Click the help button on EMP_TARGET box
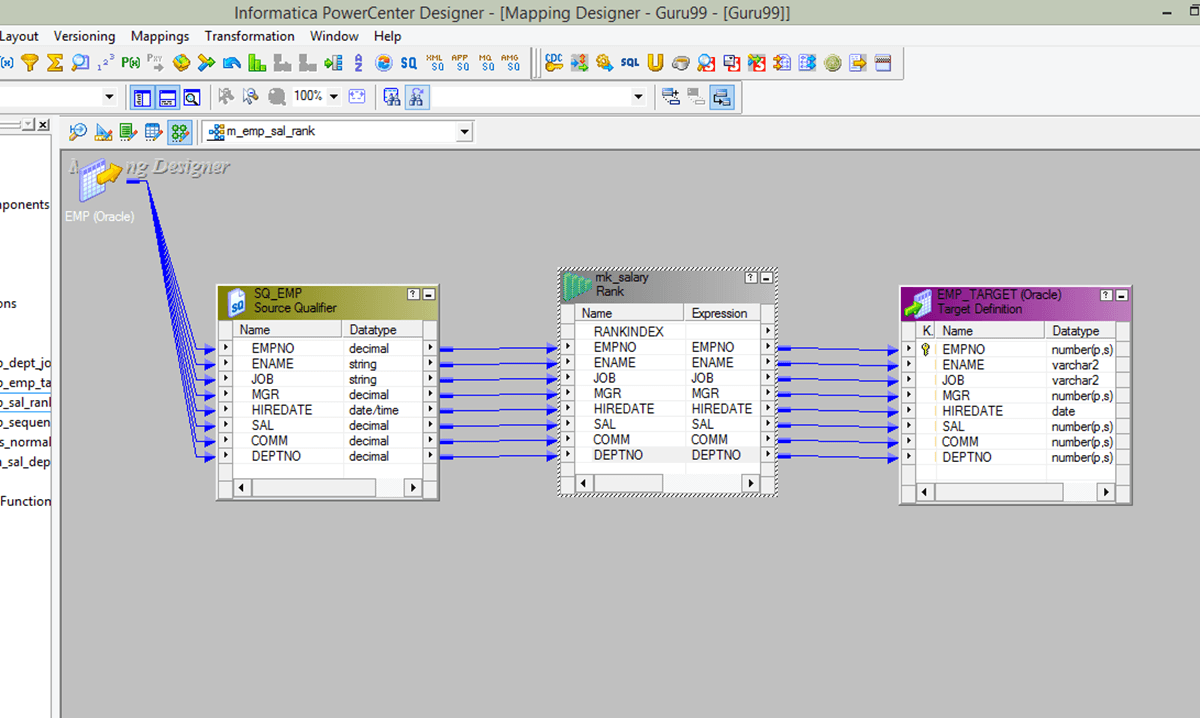This screenshot has width=1200, height=718. tap(1106, 296)
